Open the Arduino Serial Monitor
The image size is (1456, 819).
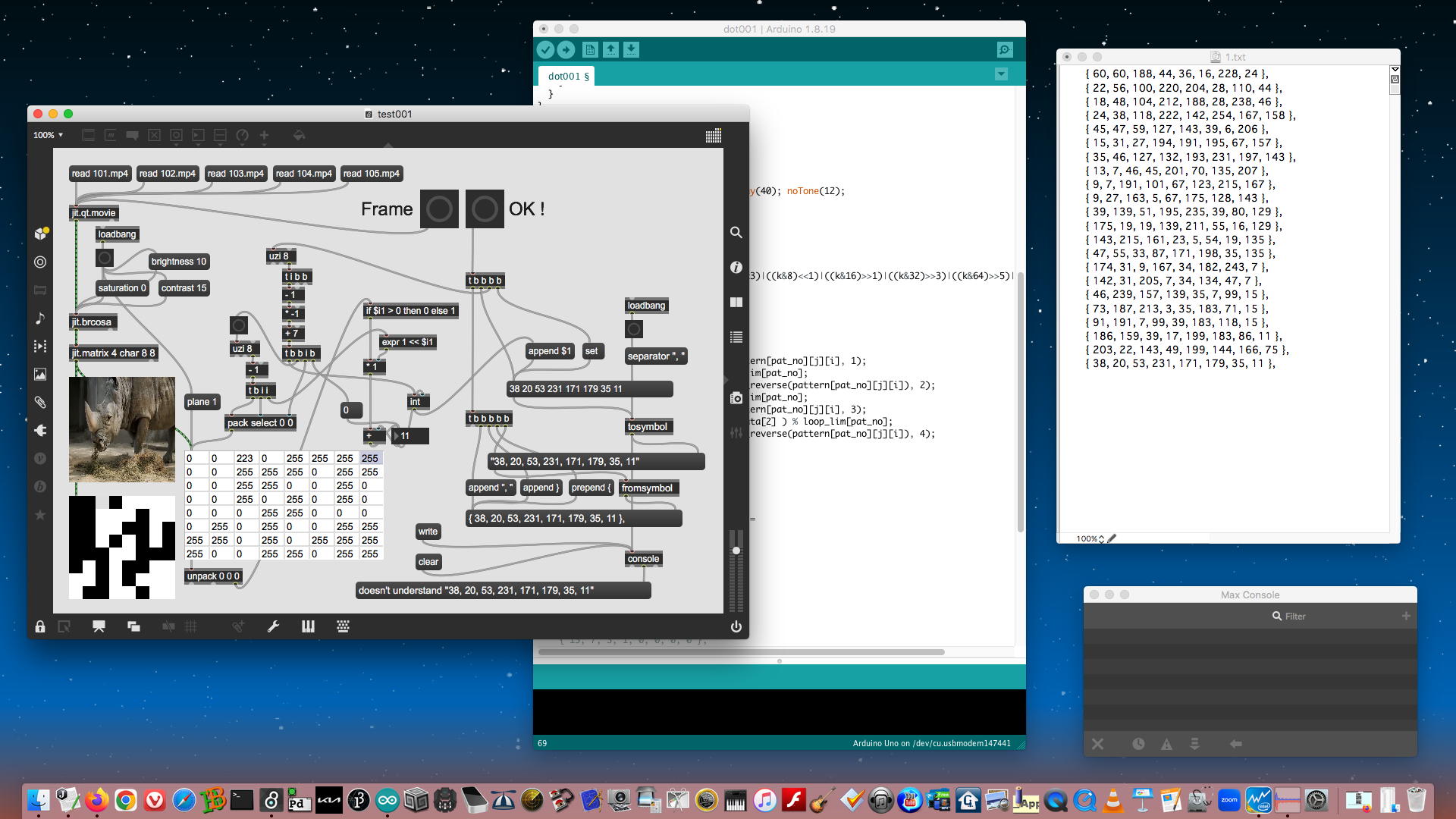(x=1005, y=50)
